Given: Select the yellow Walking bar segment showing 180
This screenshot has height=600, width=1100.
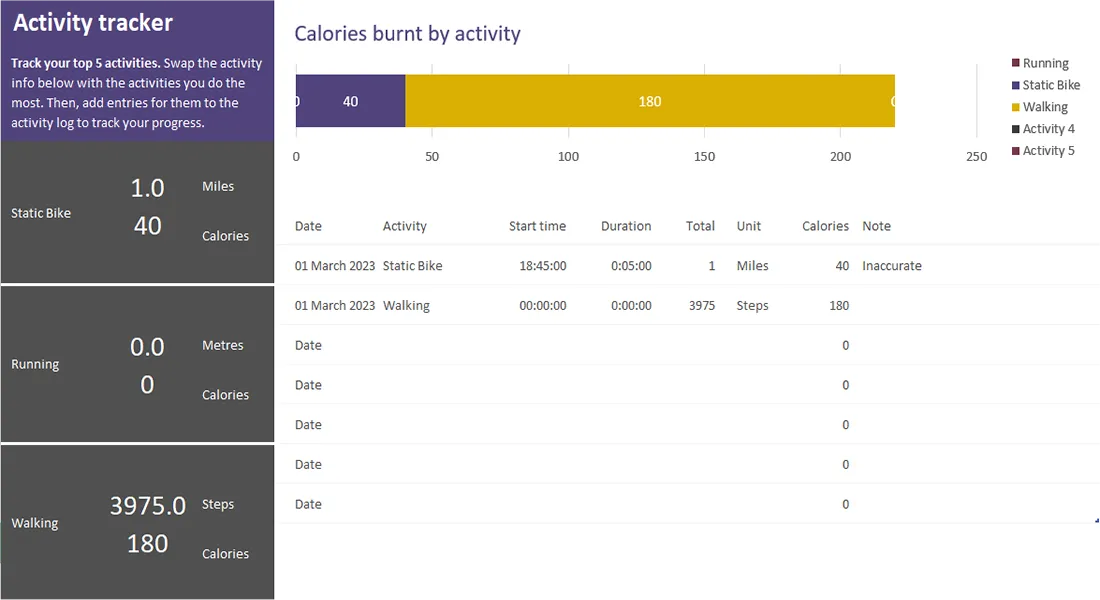Looking at the screenshot, I should pos(650,101).
